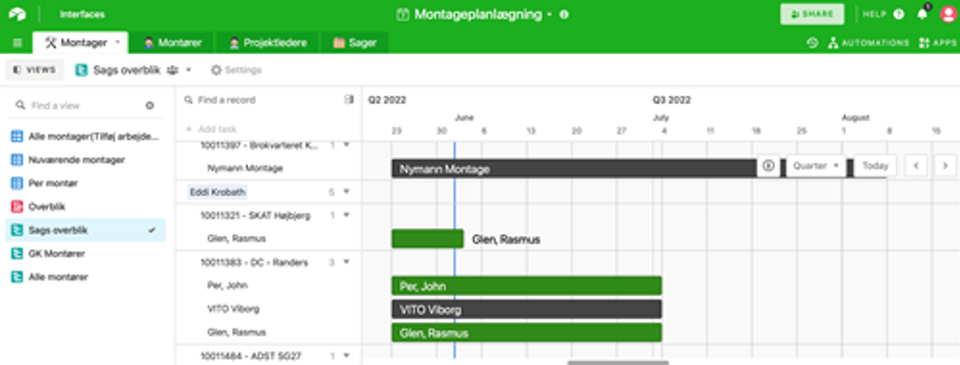Open the base history clock icon
960x365 pixels.
(x=812, y=43)
